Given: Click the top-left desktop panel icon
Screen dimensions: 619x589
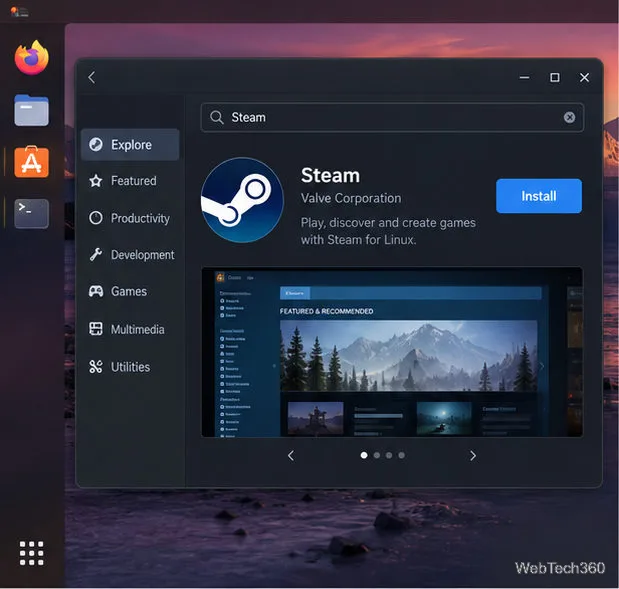Looking at the screenshot, I should (x=19, y=12).
